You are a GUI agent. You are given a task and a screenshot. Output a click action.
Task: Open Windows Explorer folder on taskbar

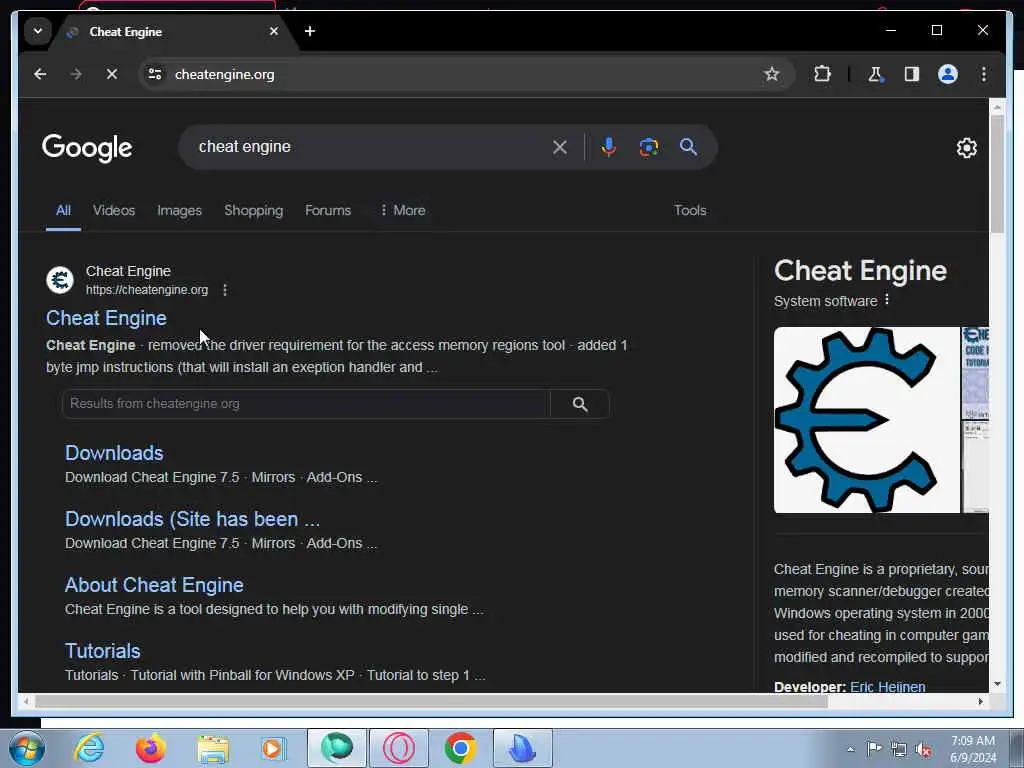(213, 748)
